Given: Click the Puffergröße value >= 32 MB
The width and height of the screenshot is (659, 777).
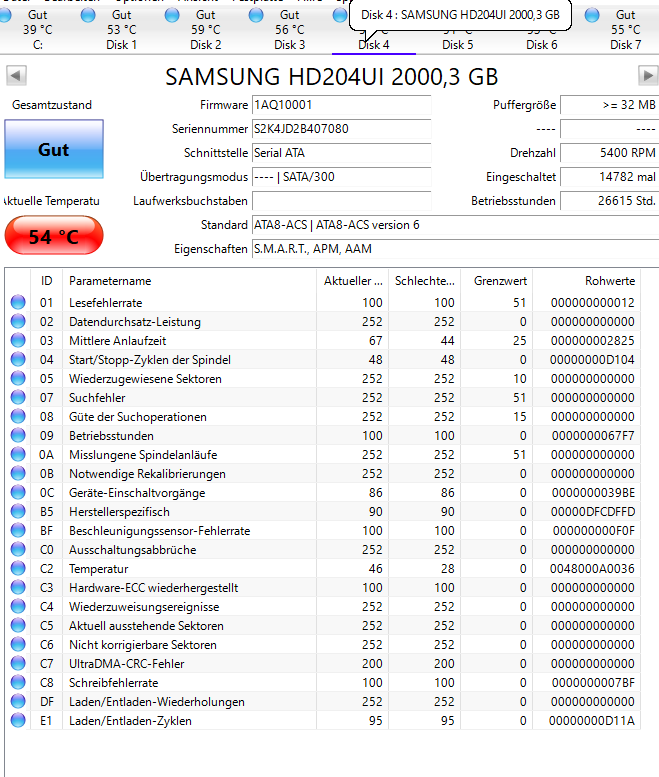Looking at the screenshot, I should [609, 105].
